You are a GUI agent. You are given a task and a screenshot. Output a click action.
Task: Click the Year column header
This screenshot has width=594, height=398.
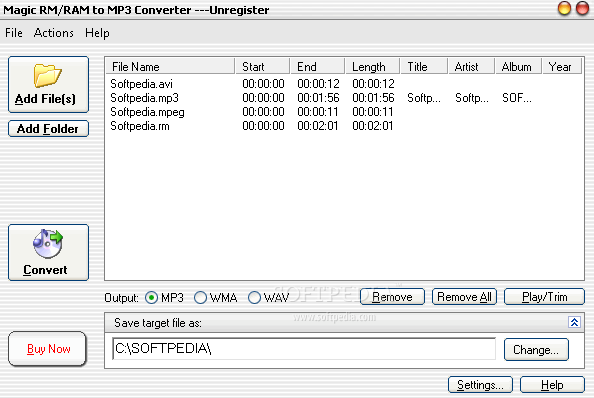(562, 66)
